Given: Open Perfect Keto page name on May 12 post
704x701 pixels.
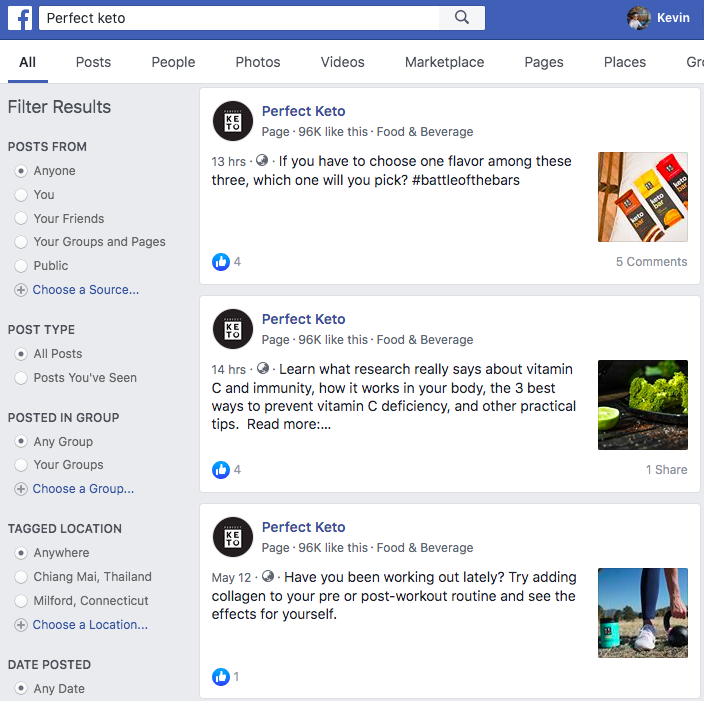Looking at the screenshot, I should coord(304,527).
